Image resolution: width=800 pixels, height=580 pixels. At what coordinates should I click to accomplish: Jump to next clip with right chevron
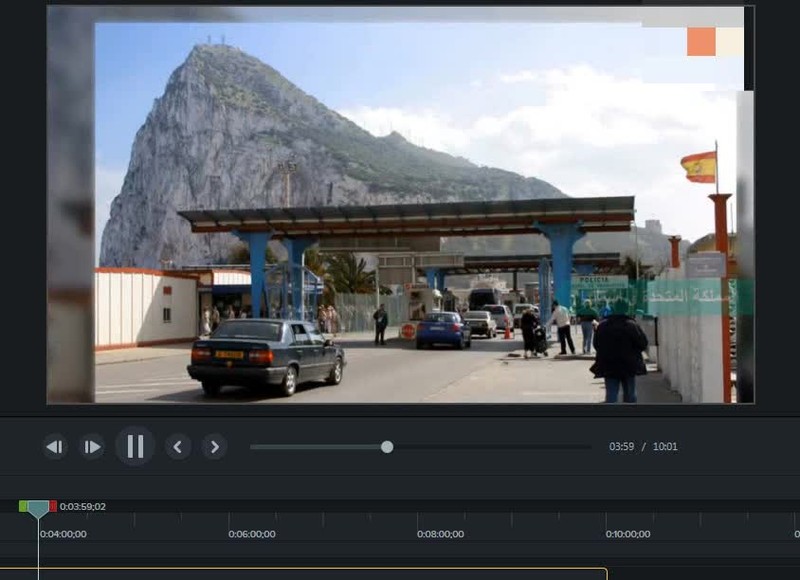click(x=214, y=447)
